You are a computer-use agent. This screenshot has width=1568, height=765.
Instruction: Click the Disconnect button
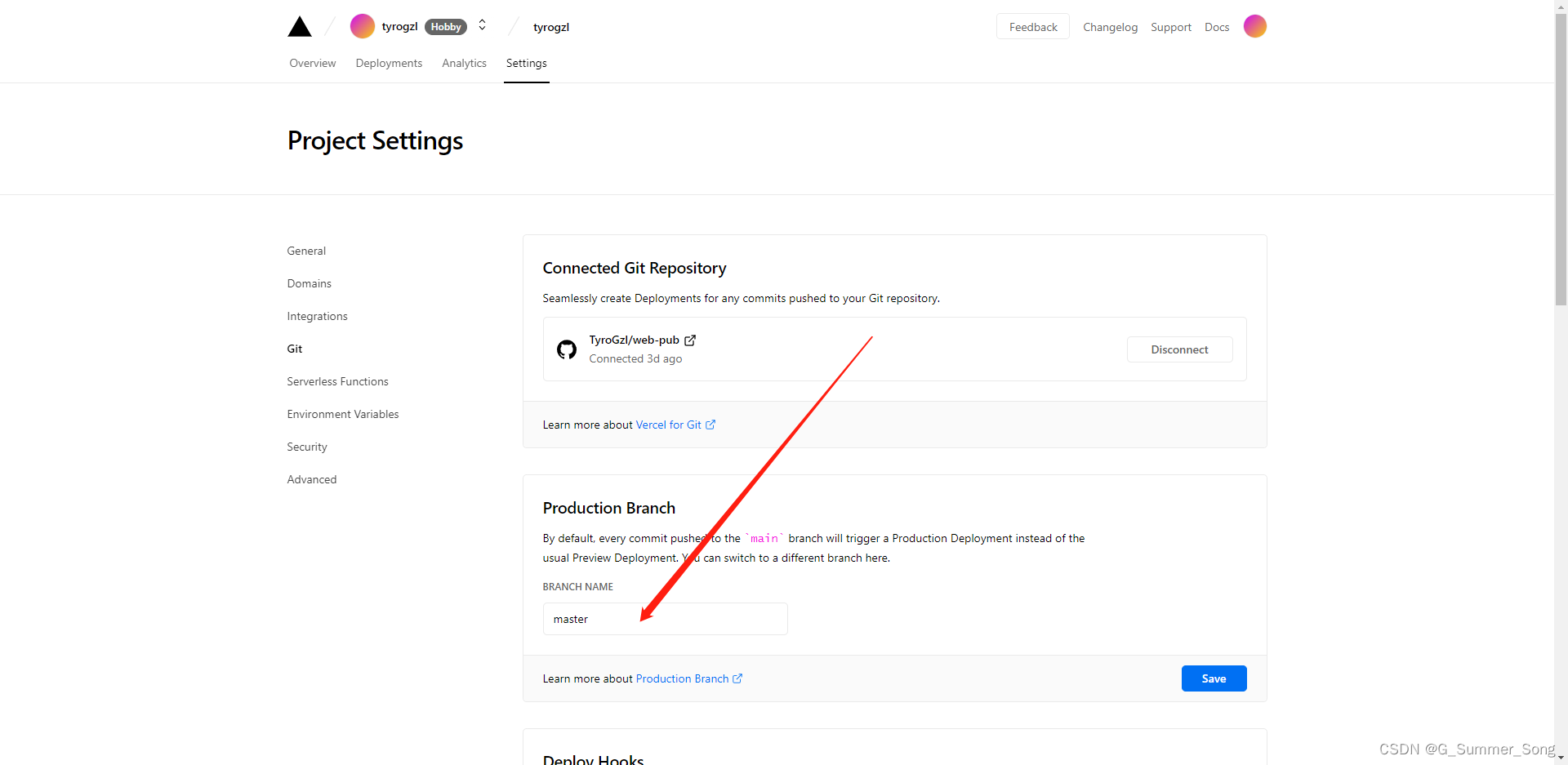[1179, 349]
